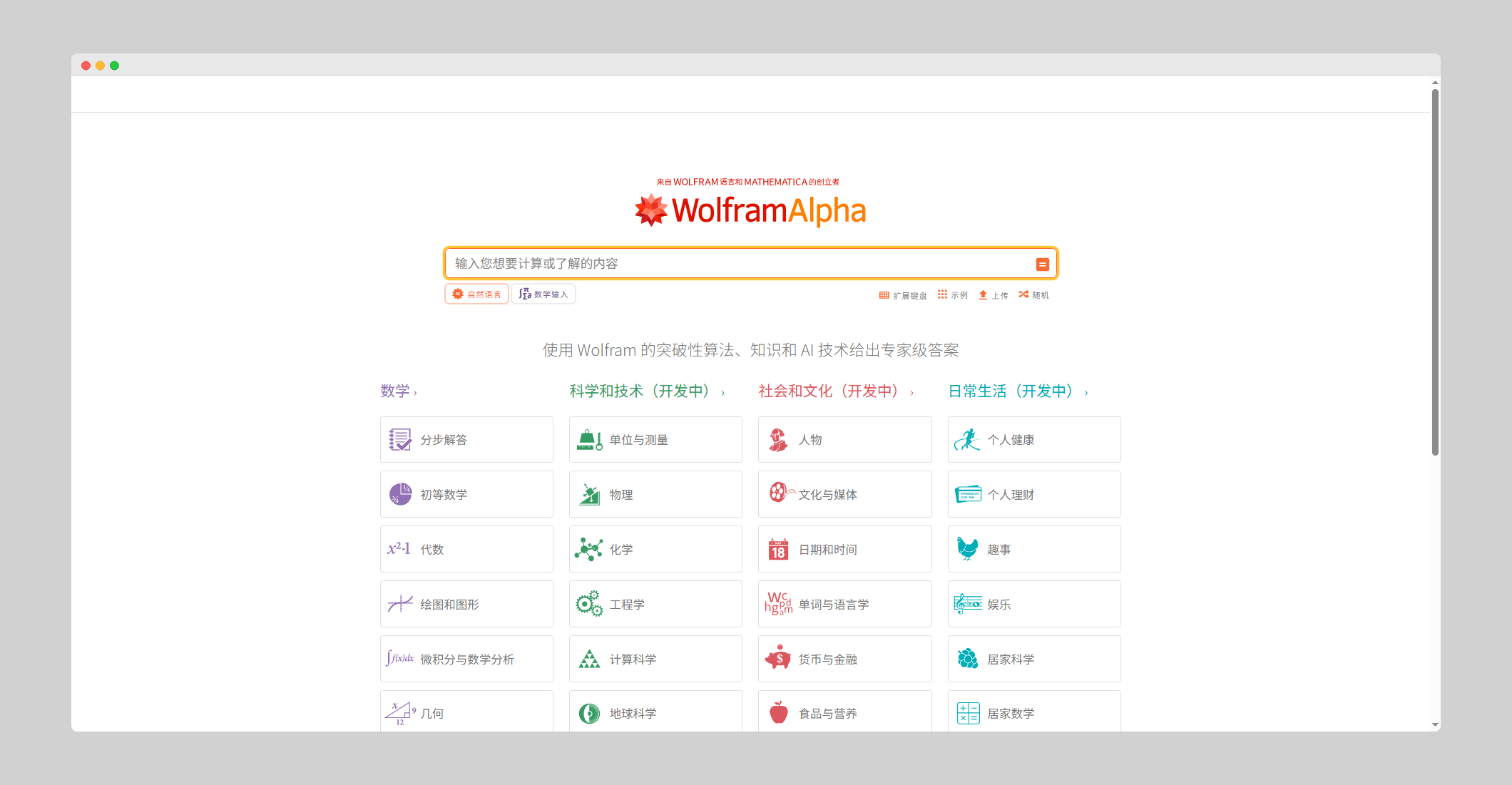Open the 物理 text label
Viewport: 1512px width, 785px height.
621,495
